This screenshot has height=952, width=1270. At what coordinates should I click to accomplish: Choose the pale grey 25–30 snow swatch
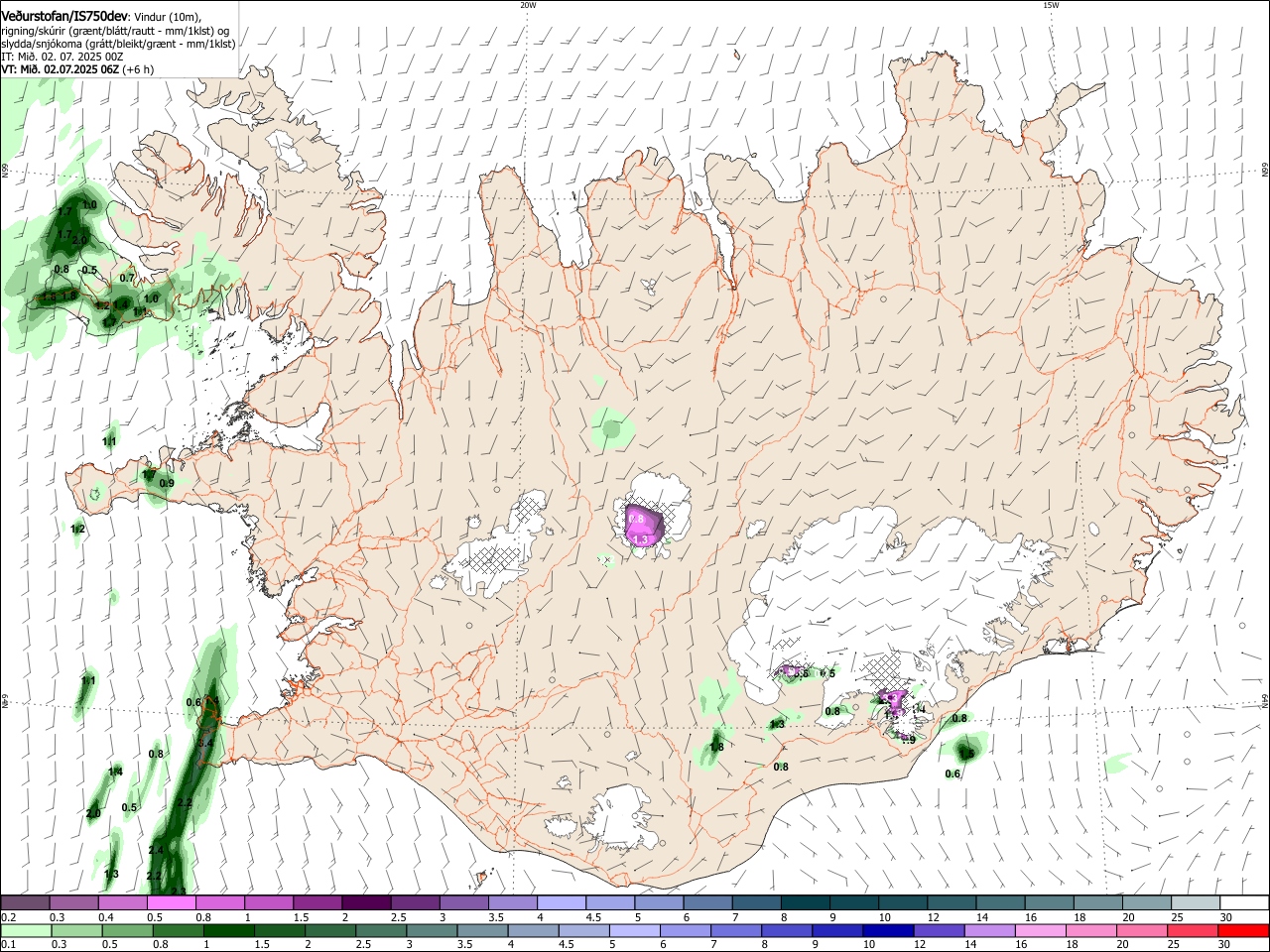click(1195, 902)
